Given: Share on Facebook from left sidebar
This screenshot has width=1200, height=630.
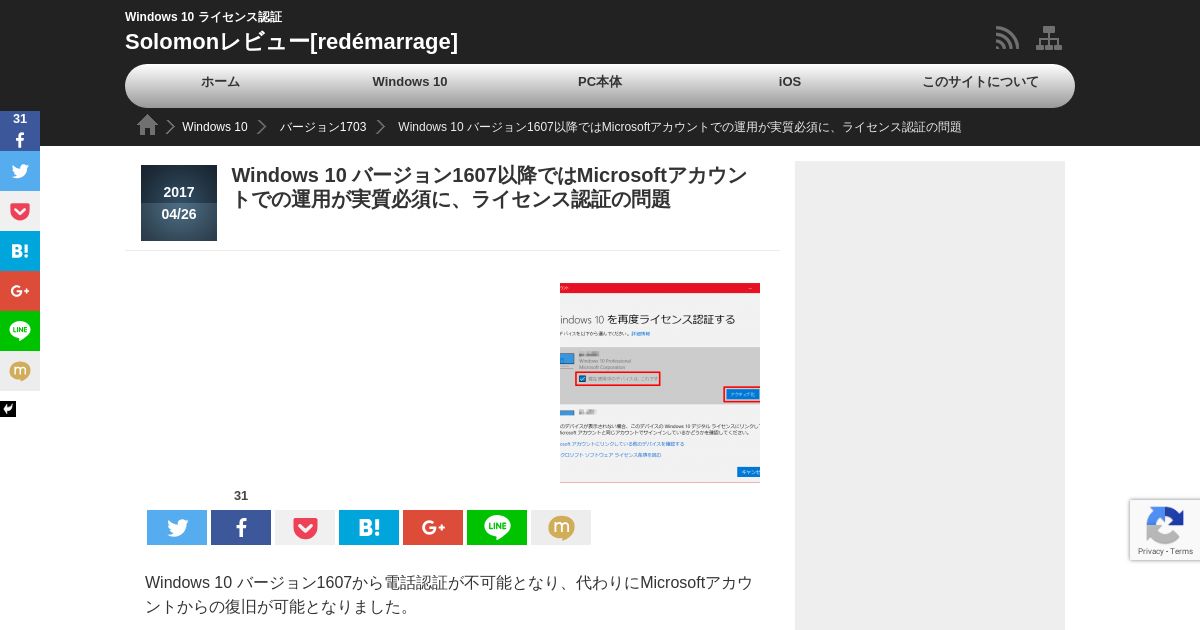Looking at the screenshot, I should 20,131.
